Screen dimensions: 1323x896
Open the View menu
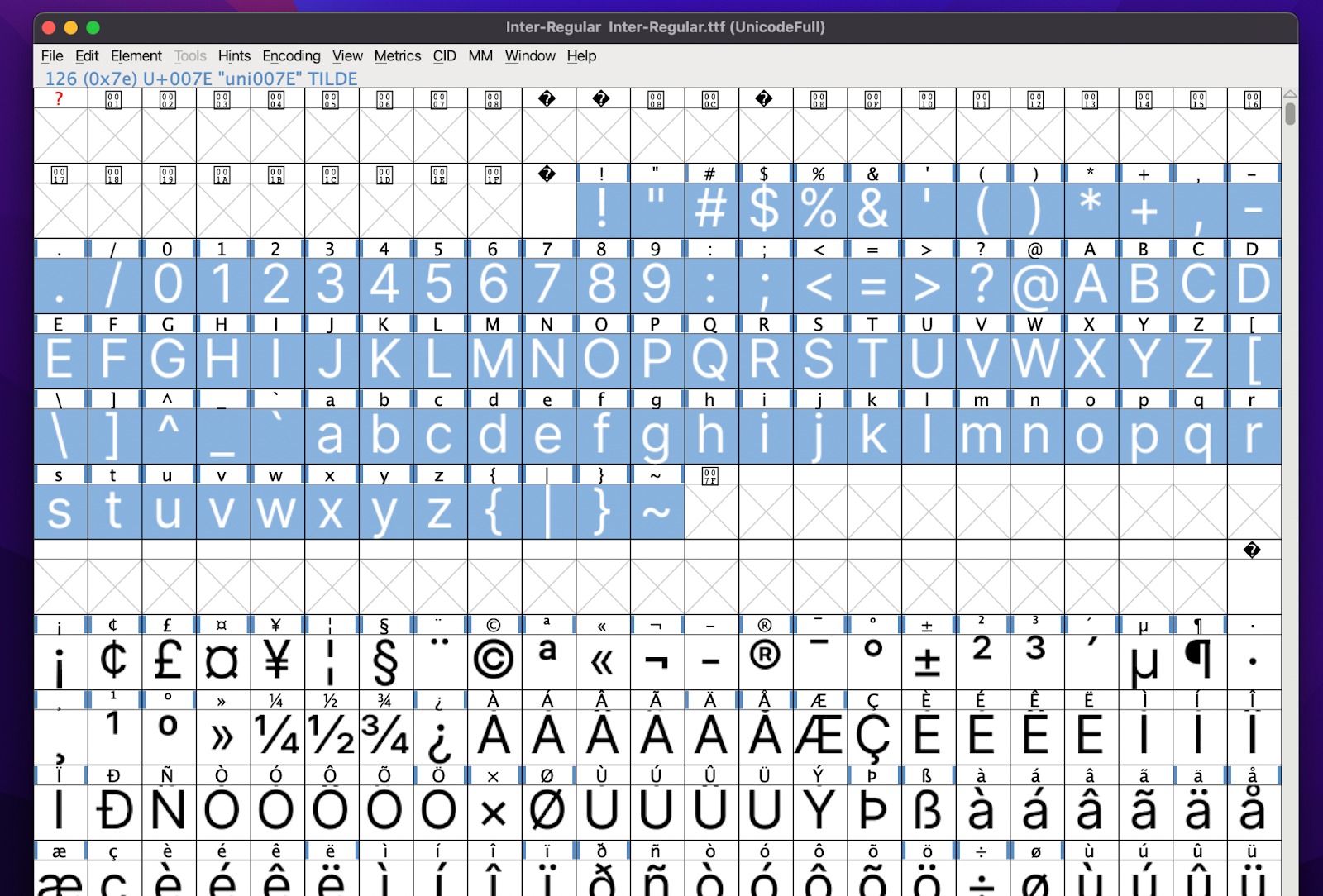click(347, 55)
